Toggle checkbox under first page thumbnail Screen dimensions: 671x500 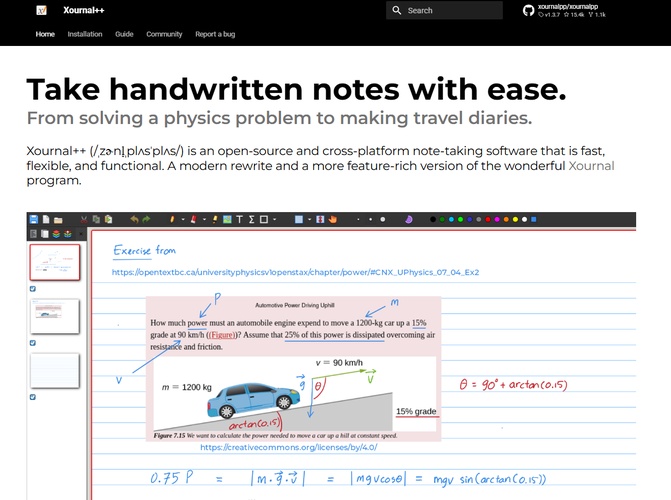pos(33,289)
